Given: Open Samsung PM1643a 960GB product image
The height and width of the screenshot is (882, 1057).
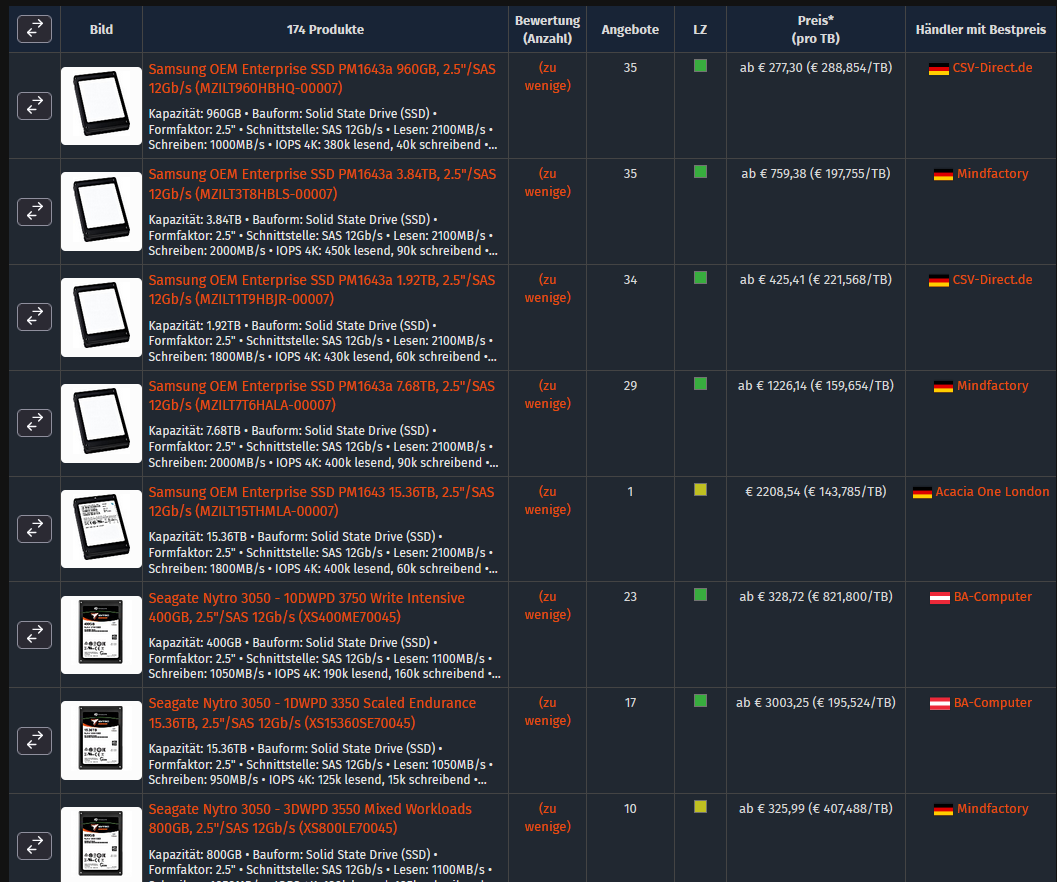Looking at the screenshot, I should click(101, 106).
